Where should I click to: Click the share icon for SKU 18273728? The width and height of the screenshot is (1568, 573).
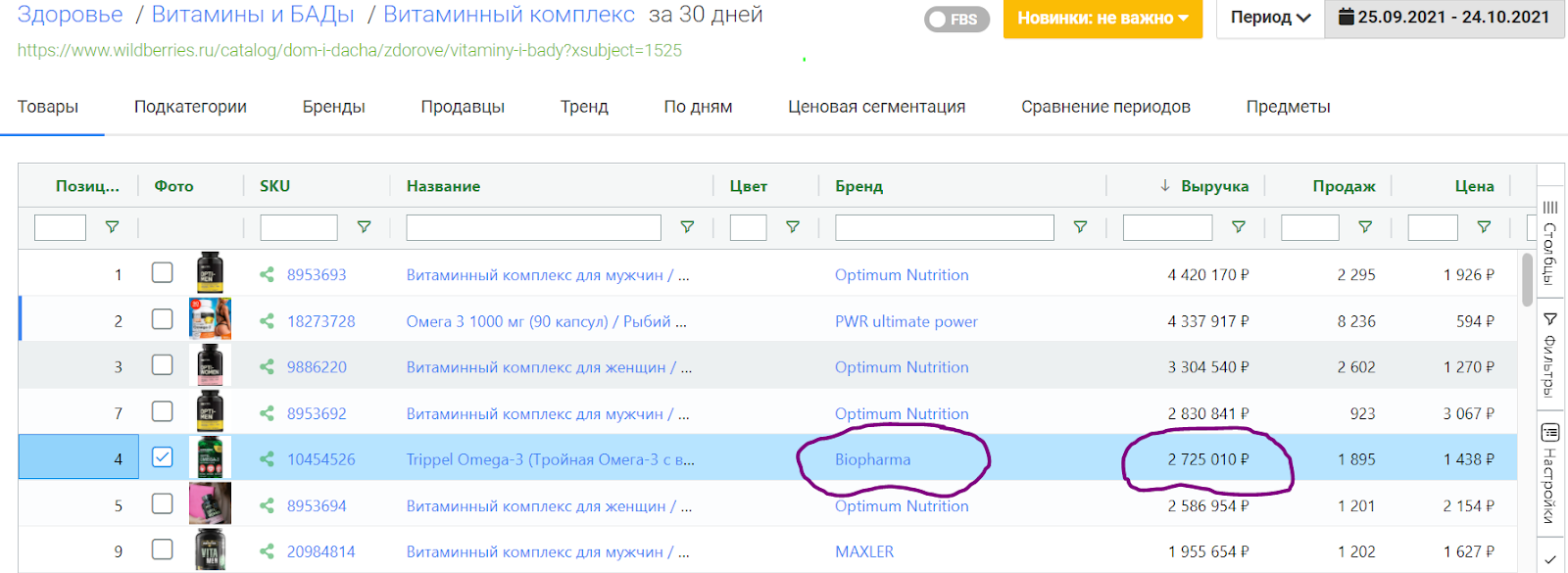point(267,320)
